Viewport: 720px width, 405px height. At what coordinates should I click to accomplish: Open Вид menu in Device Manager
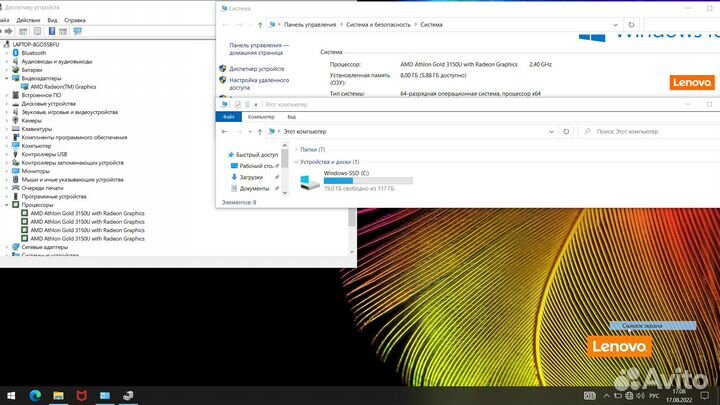52,20
